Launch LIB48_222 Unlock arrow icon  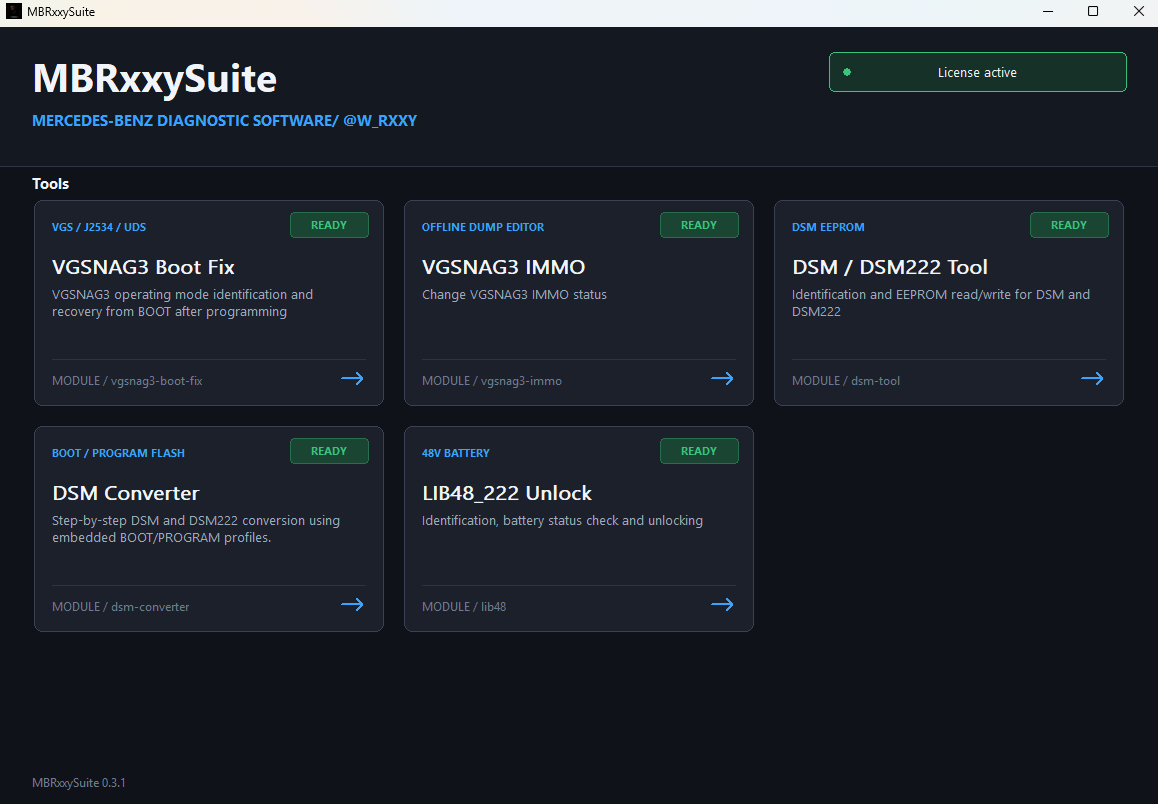[x=722, y=605]
